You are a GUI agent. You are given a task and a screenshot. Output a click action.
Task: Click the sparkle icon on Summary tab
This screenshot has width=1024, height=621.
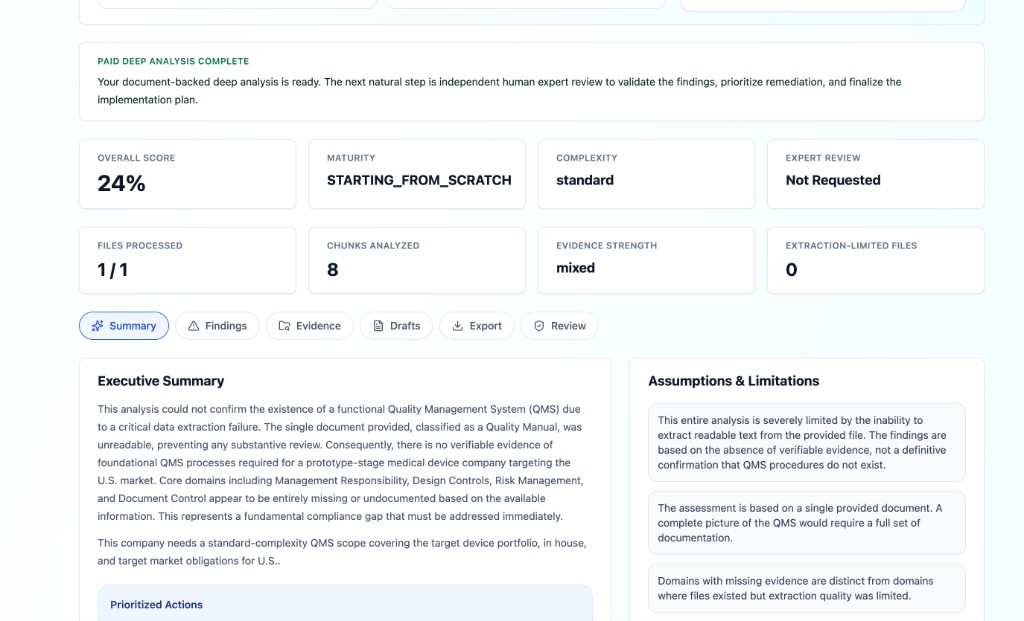tap(97, 326)
